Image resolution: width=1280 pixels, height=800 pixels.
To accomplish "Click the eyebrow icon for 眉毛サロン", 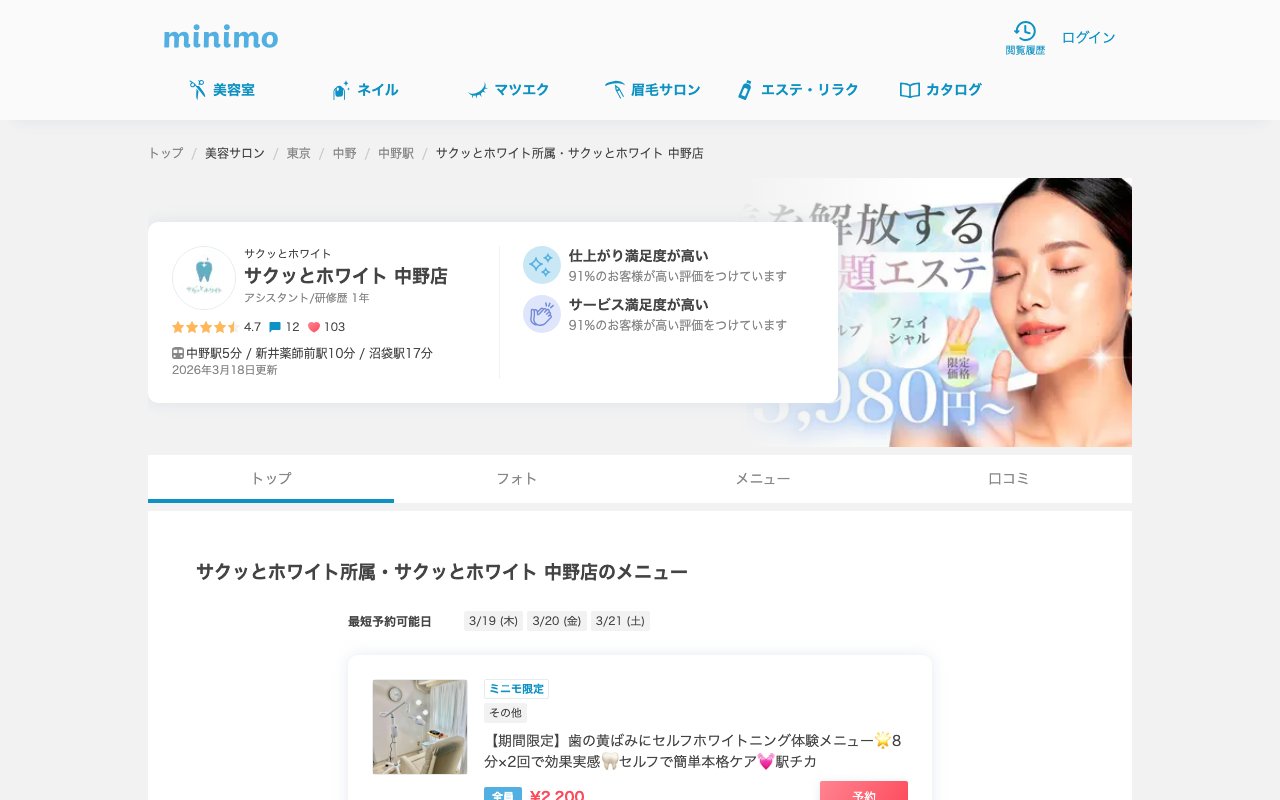I will 614,90.
